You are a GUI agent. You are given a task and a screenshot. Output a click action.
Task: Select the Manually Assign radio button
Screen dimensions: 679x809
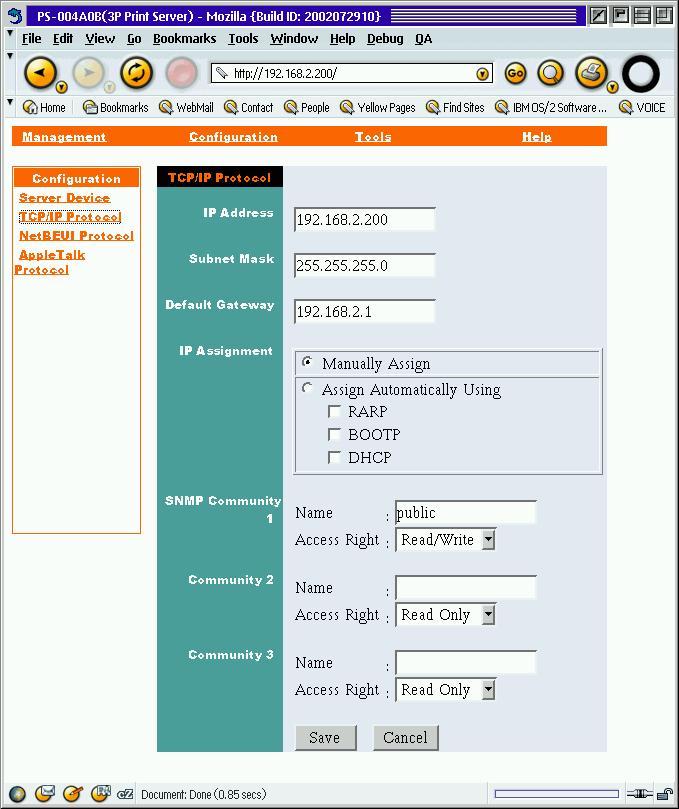coord(307,363)
